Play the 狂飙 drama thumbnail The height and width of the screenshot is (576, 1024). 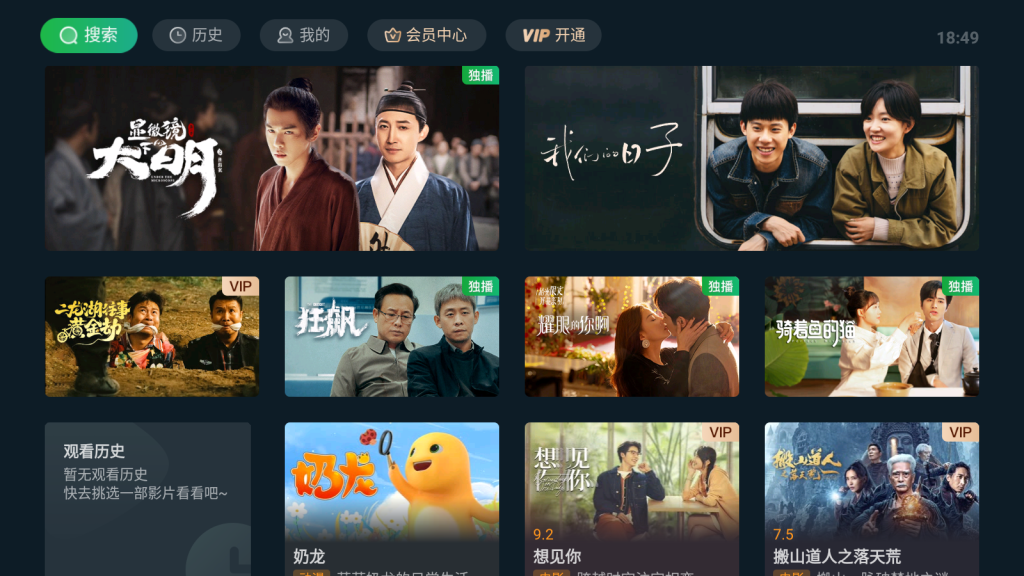coord(392,336)
